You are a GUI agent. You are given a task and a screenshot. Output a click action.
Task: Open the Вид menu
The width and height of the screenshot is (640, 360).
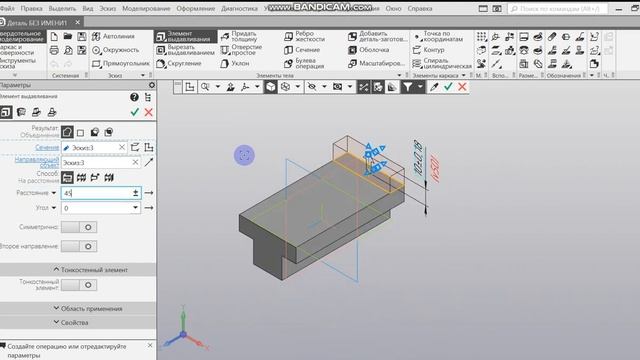coord(88,8)
